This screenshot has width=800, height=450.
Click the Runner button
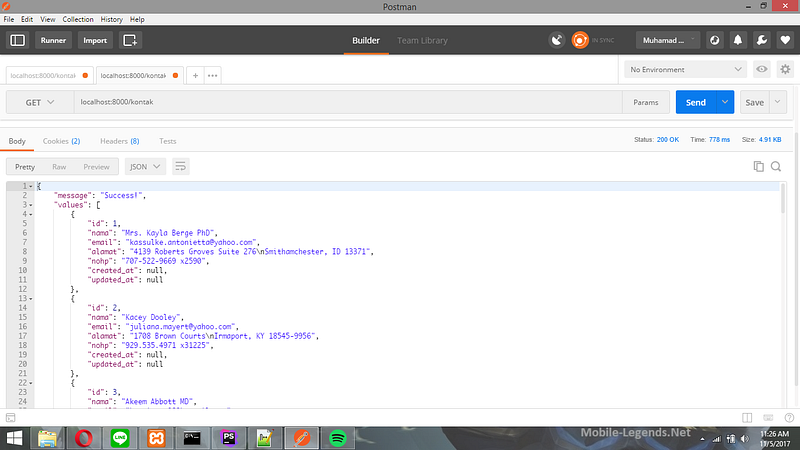pos(53,40)
